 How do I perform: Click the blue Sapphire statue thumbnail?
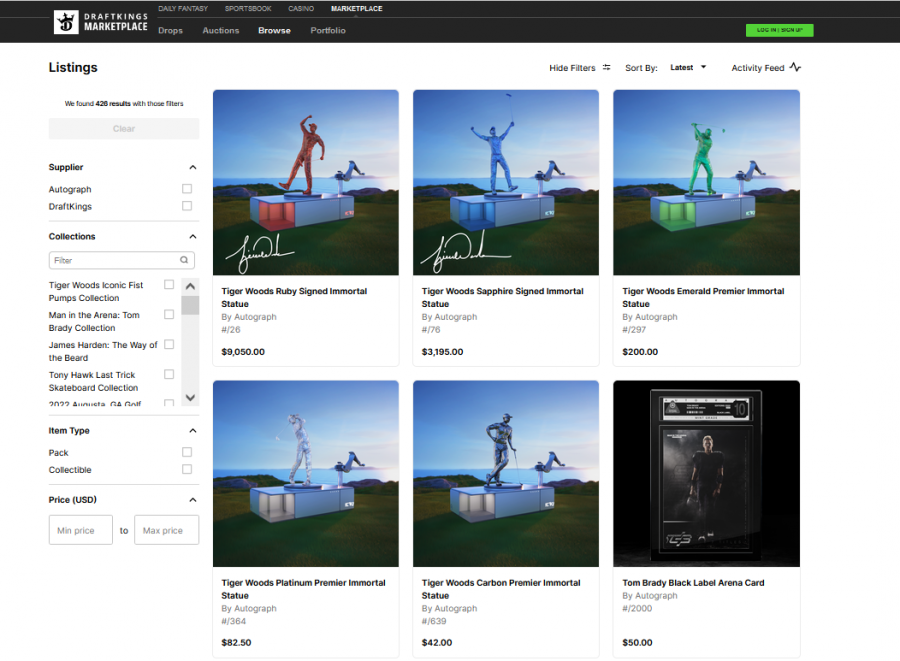tap(506, 182)
